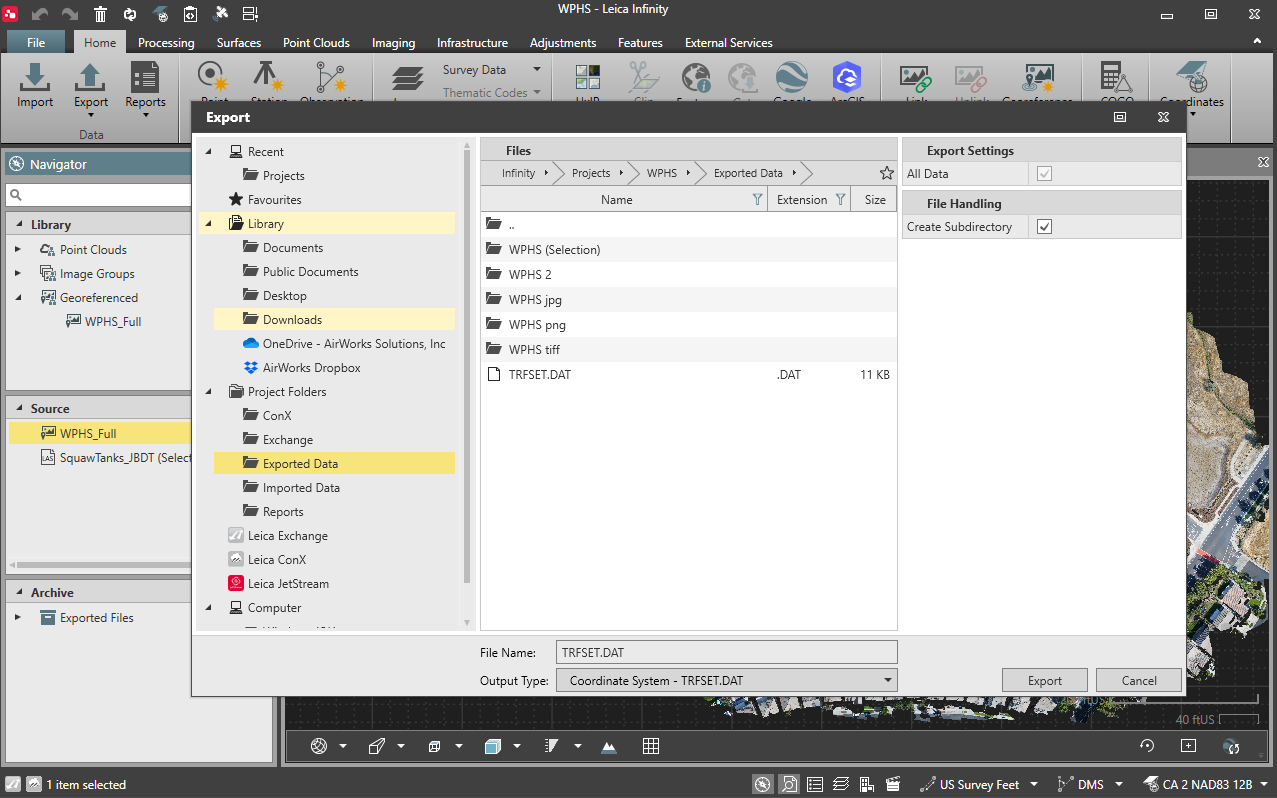Collapse the Project Folders tree node
The image size is (1277, 798).
[209, 392]
